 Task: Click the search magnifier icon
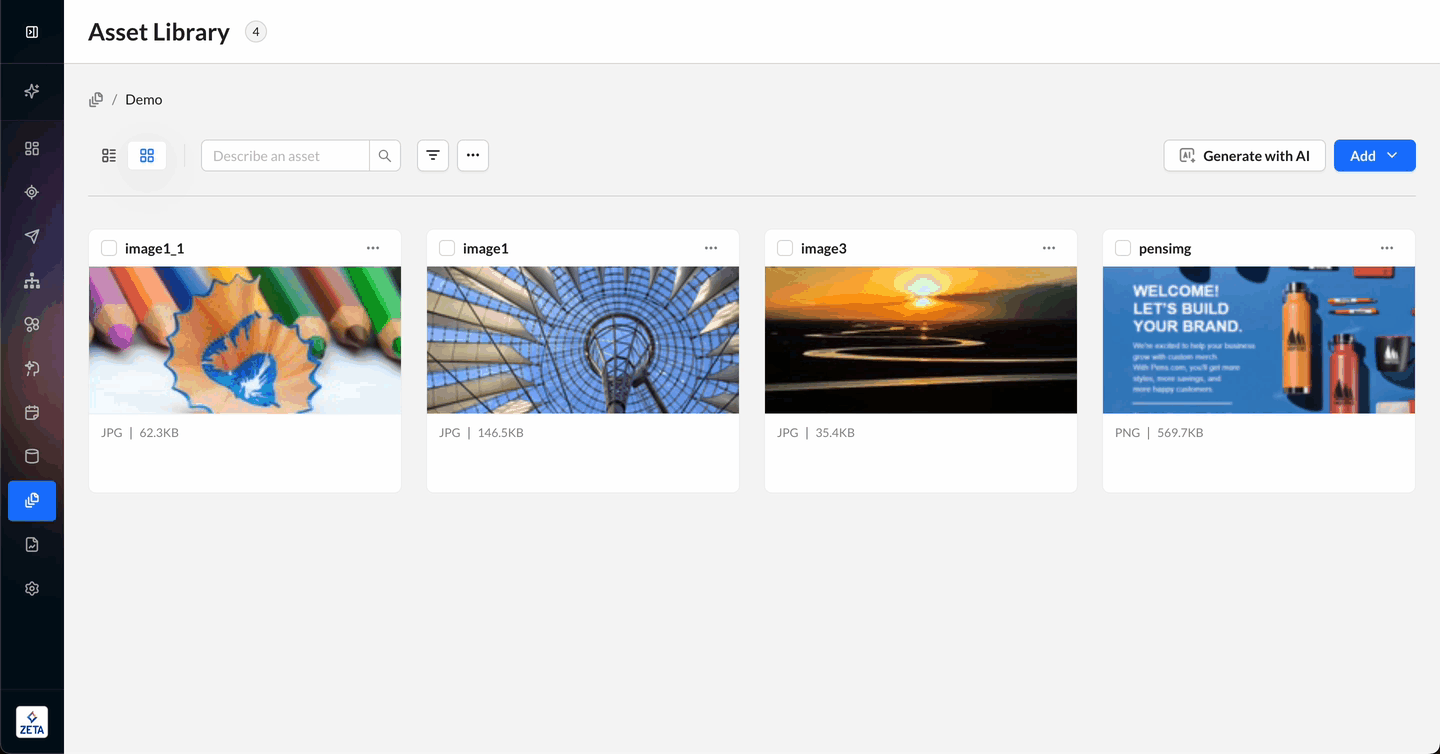(385, 156)
